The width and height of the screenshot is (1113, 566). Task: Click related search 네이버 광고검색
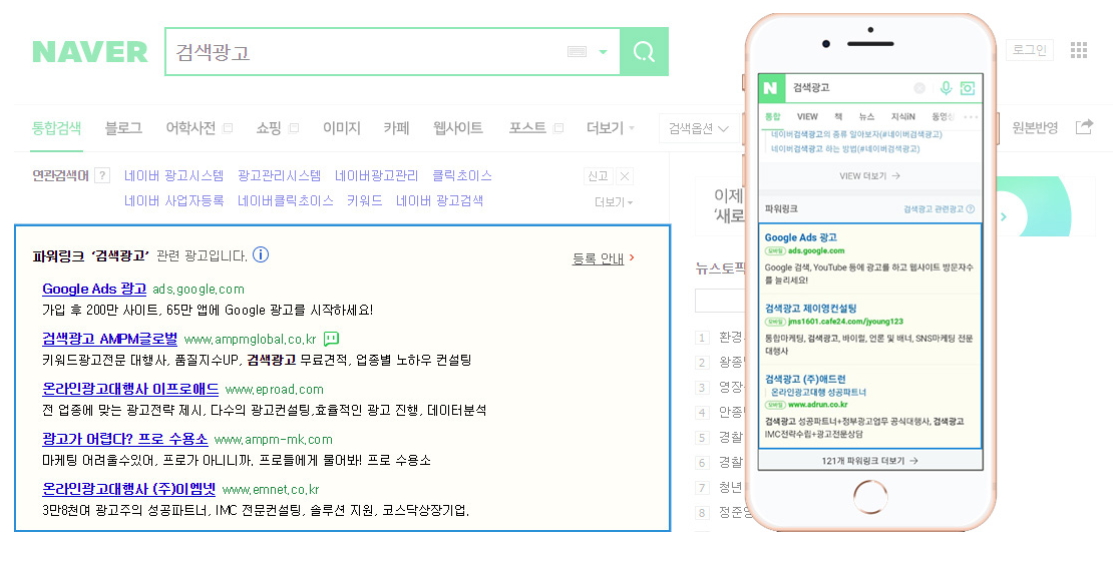pyautogui.click(x=439, y=201)
